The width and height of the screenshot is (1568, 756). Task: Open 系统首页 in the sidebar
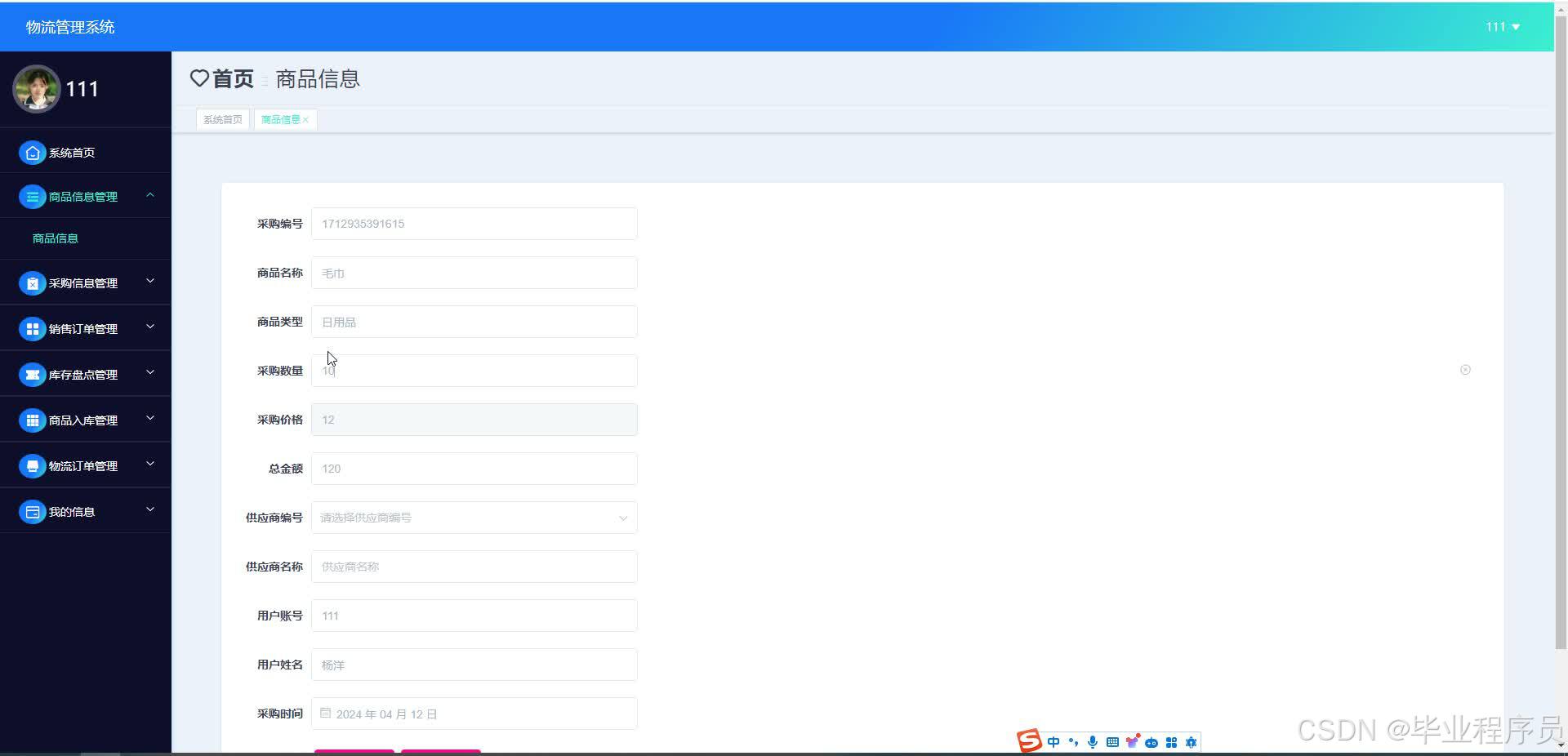[x=72, y=153]
